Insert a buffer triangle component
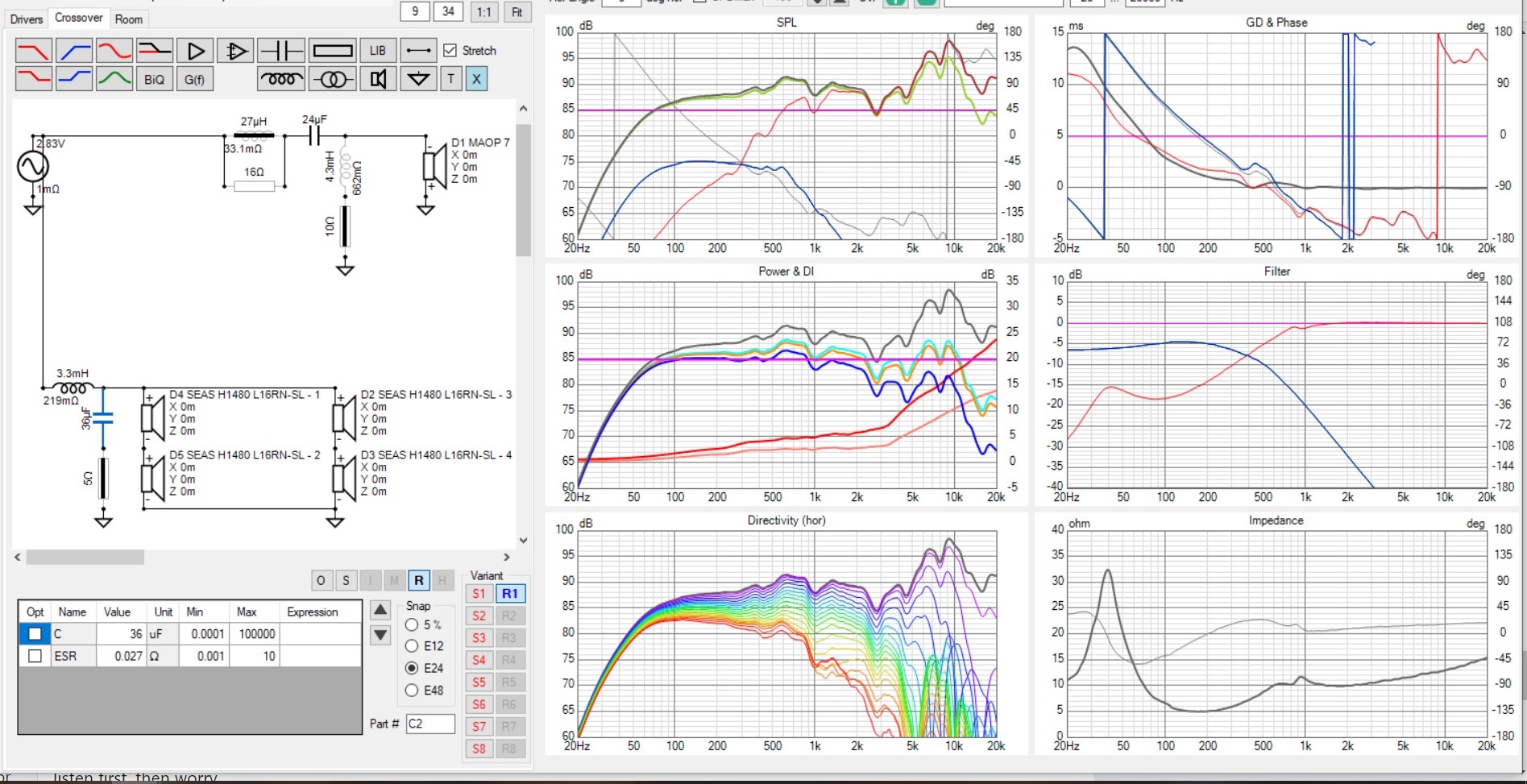 194,51
